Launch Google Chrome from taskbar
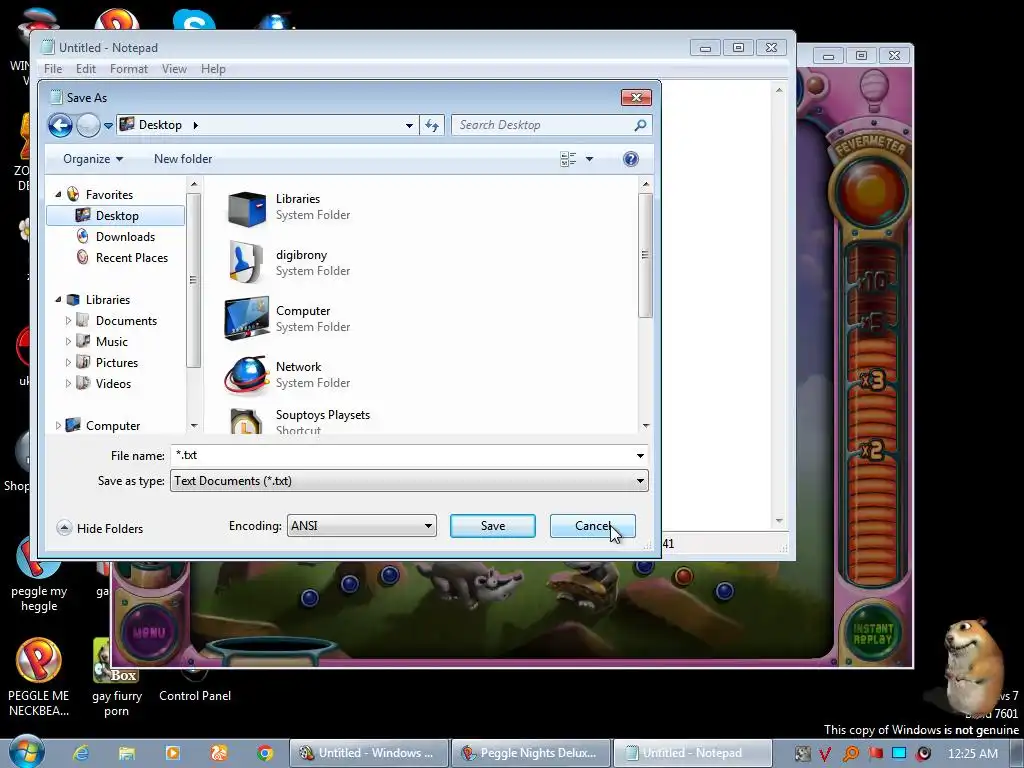1024x768 pixels. [x=264, y=753]
